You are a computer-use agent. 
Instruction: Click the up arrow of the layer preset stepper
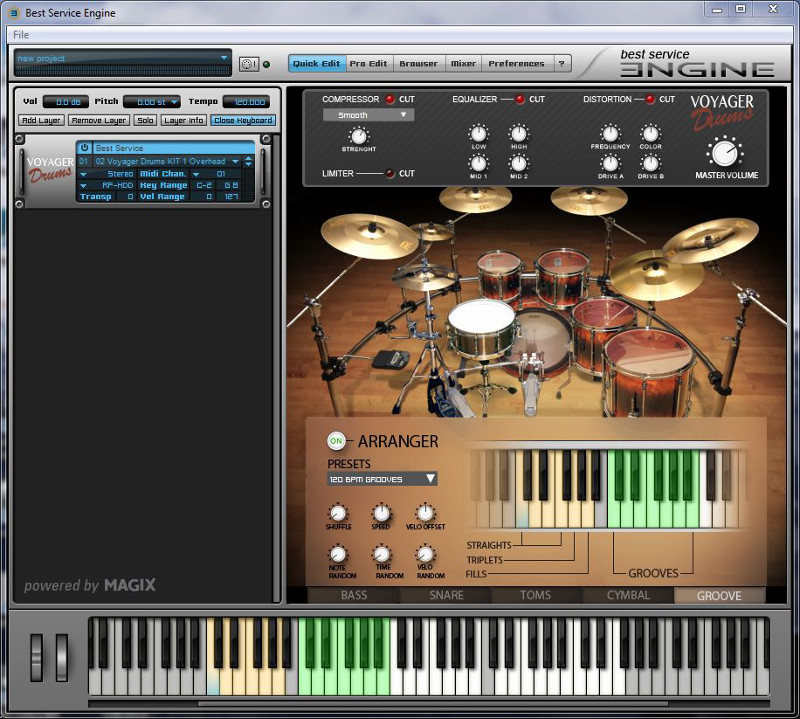(248, 158)
